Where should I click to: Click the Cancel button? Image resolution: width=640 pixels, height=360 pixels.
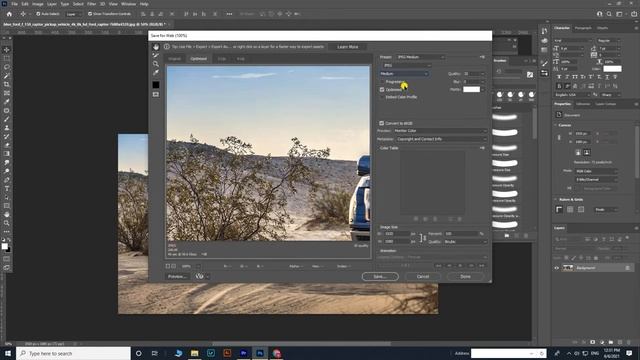[423, 277]
